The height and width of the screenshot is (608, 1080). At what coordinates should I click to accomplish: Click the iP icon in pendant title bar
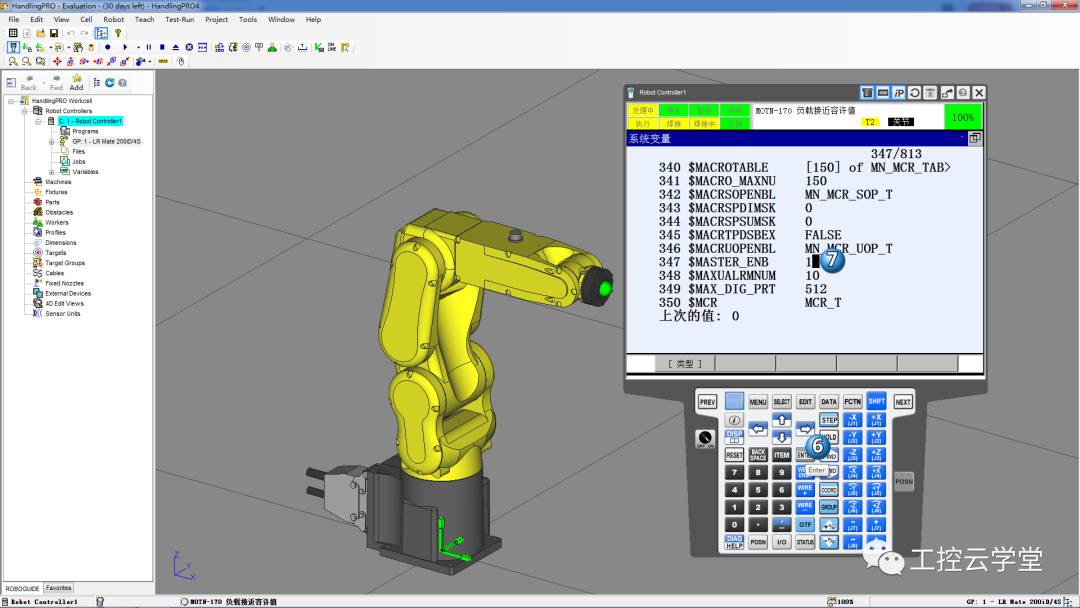click(x=899, y=92)
